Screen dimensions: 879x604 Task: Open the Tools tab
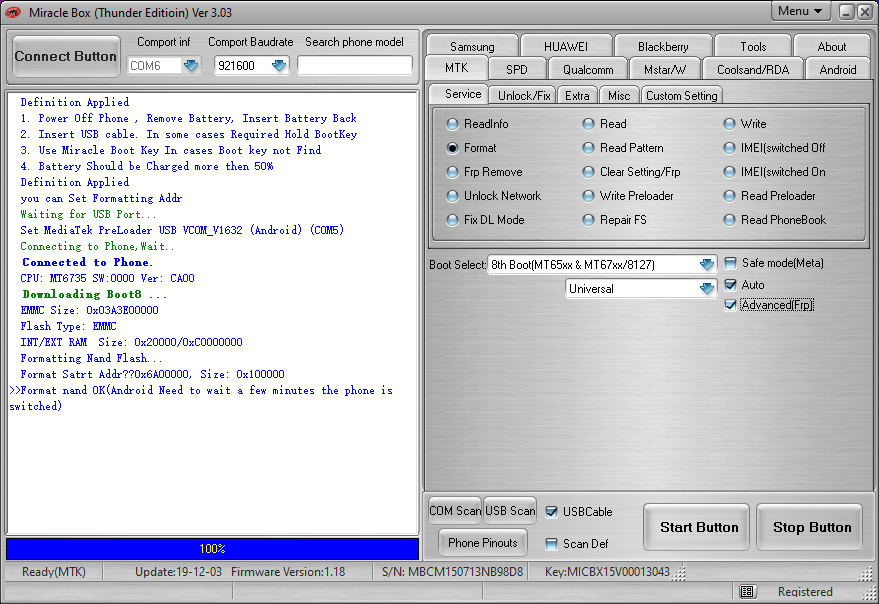coord(753,47)
